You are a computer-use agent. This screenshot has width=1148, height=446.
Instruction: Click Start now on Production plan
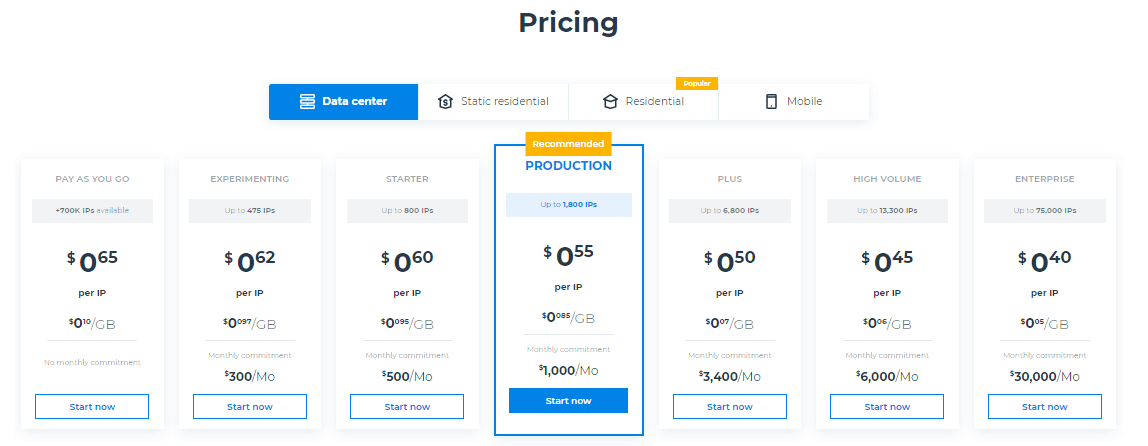click(568, 401)
